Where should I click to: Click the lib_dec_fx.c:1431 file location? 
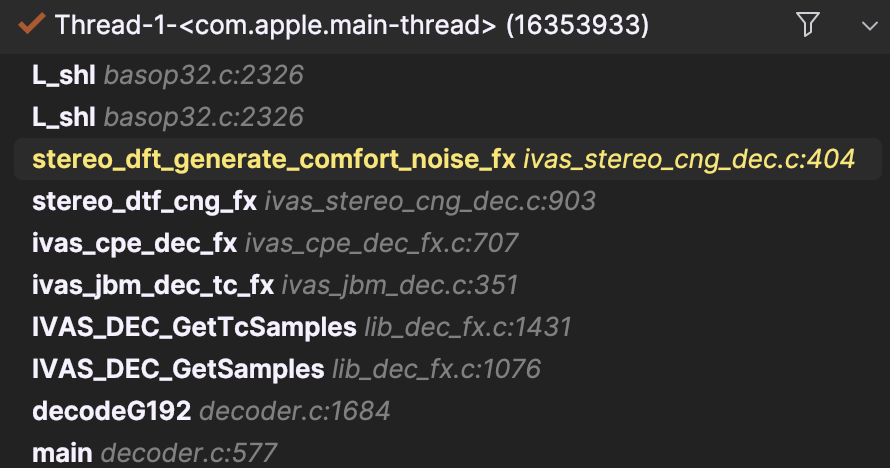coord(465,327)
